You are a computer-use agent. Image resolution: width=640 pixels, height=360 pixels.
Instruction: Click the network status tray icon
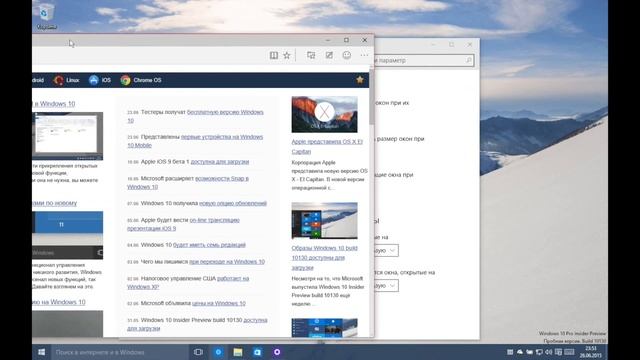click(539, 352)
